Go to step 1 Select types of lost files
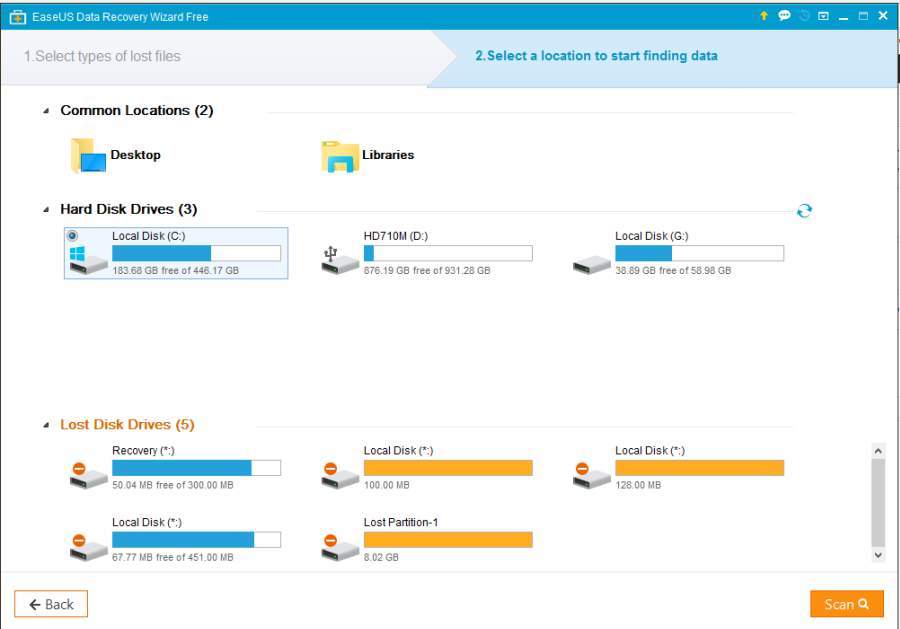Screen dimensions: 900x629 pos(102,56)
